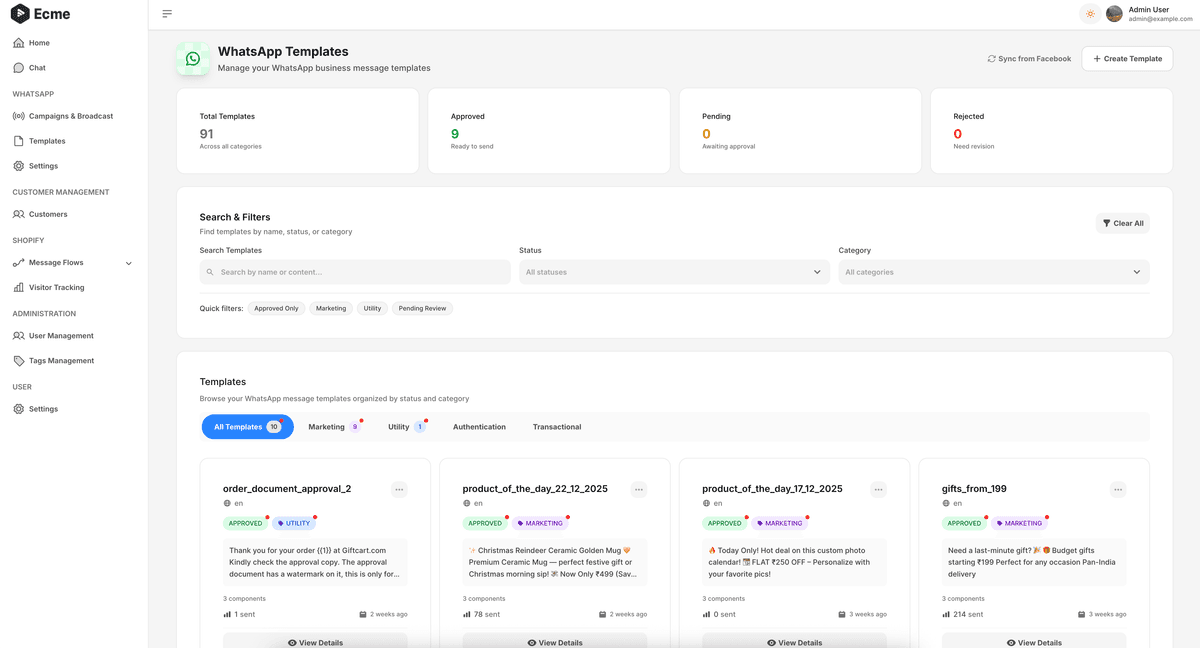Image resolution: width=1200 pixels, height=648 pixels.
Task: Enable the Approved Only quick filter
Action: pos(276,308)
